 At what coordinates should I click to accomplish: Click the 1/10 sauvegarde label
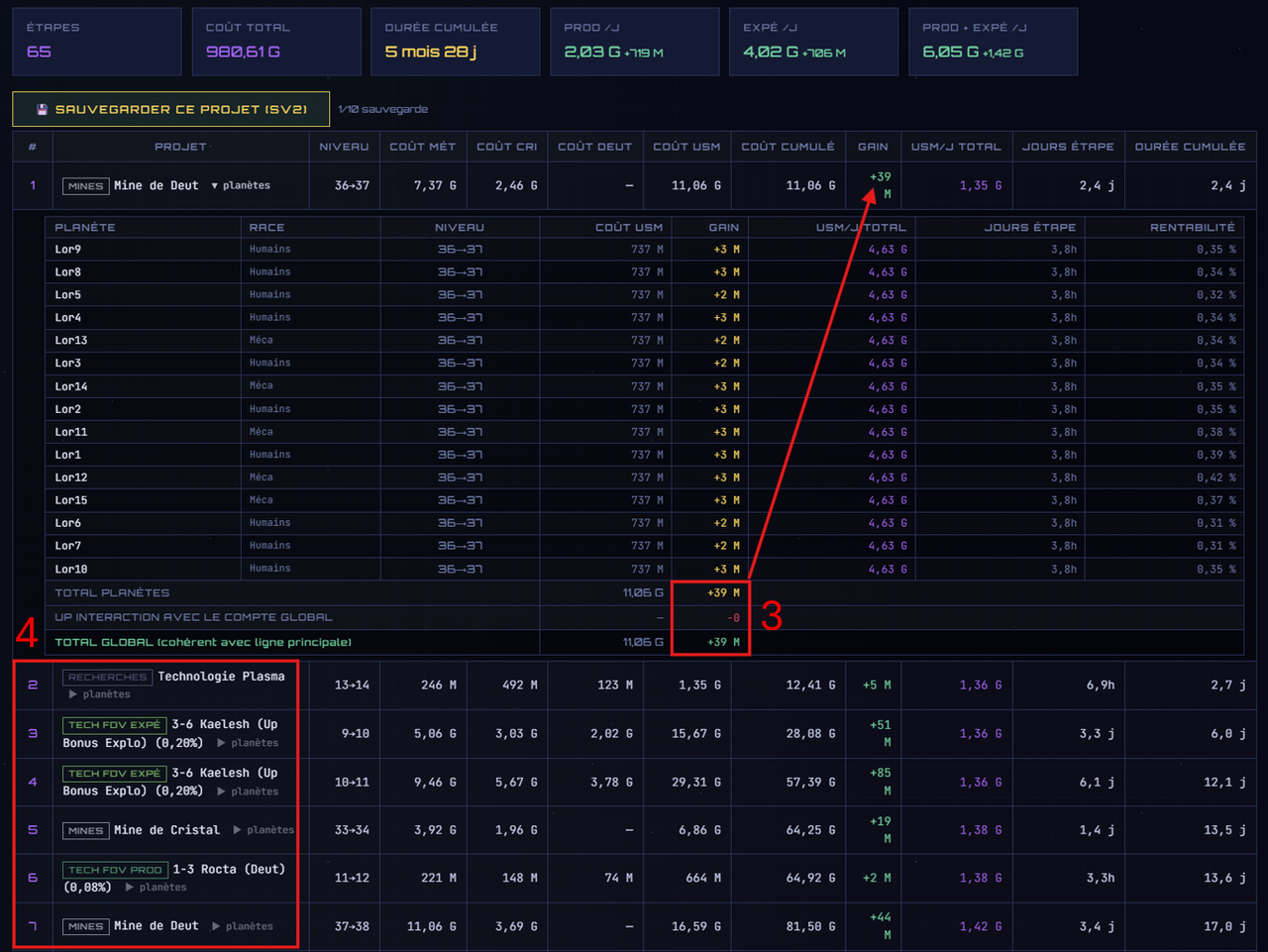click(x=382, y=109)
